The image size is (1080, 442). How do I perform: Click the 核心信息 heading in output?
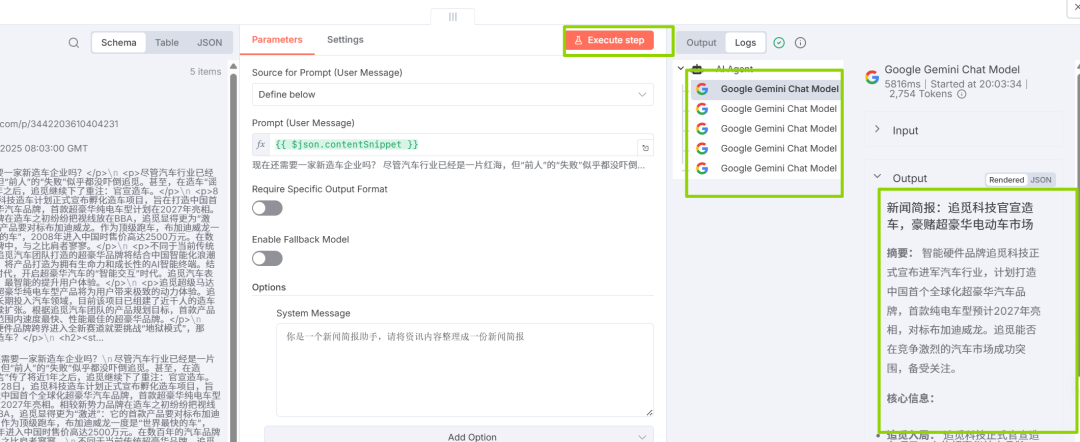coord(909,398)
